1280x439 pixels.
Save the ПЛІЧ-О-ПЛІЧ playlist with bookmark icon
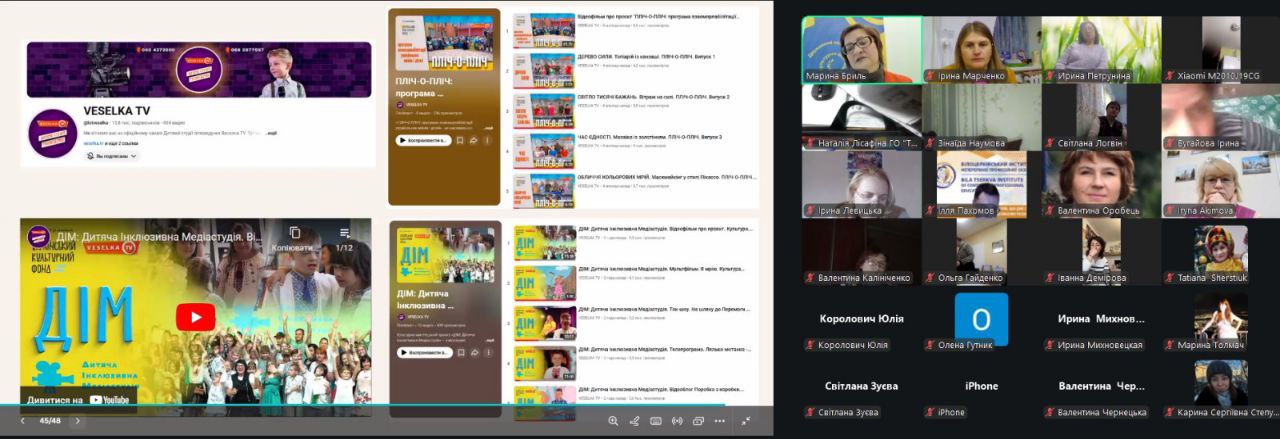(459, 140)
